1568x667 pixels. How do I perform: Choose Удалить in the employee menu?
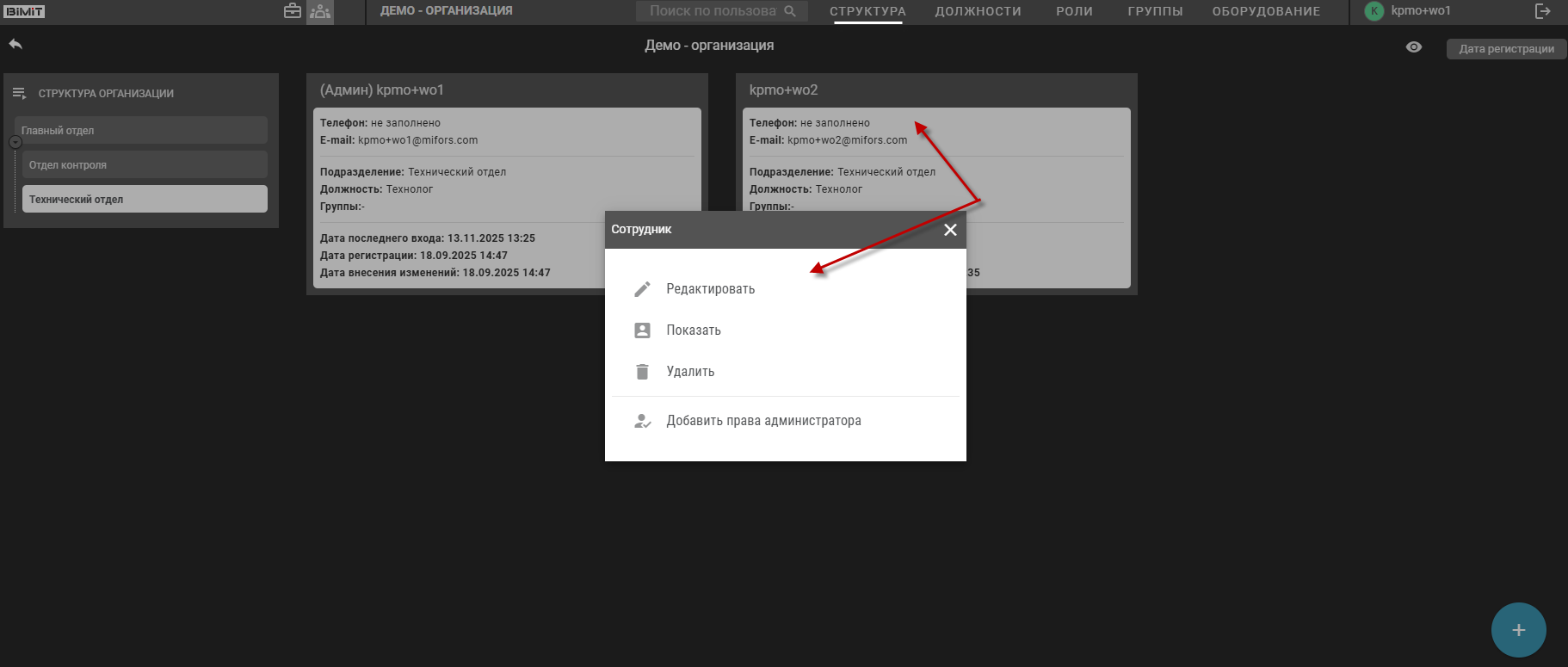point(690,372)
